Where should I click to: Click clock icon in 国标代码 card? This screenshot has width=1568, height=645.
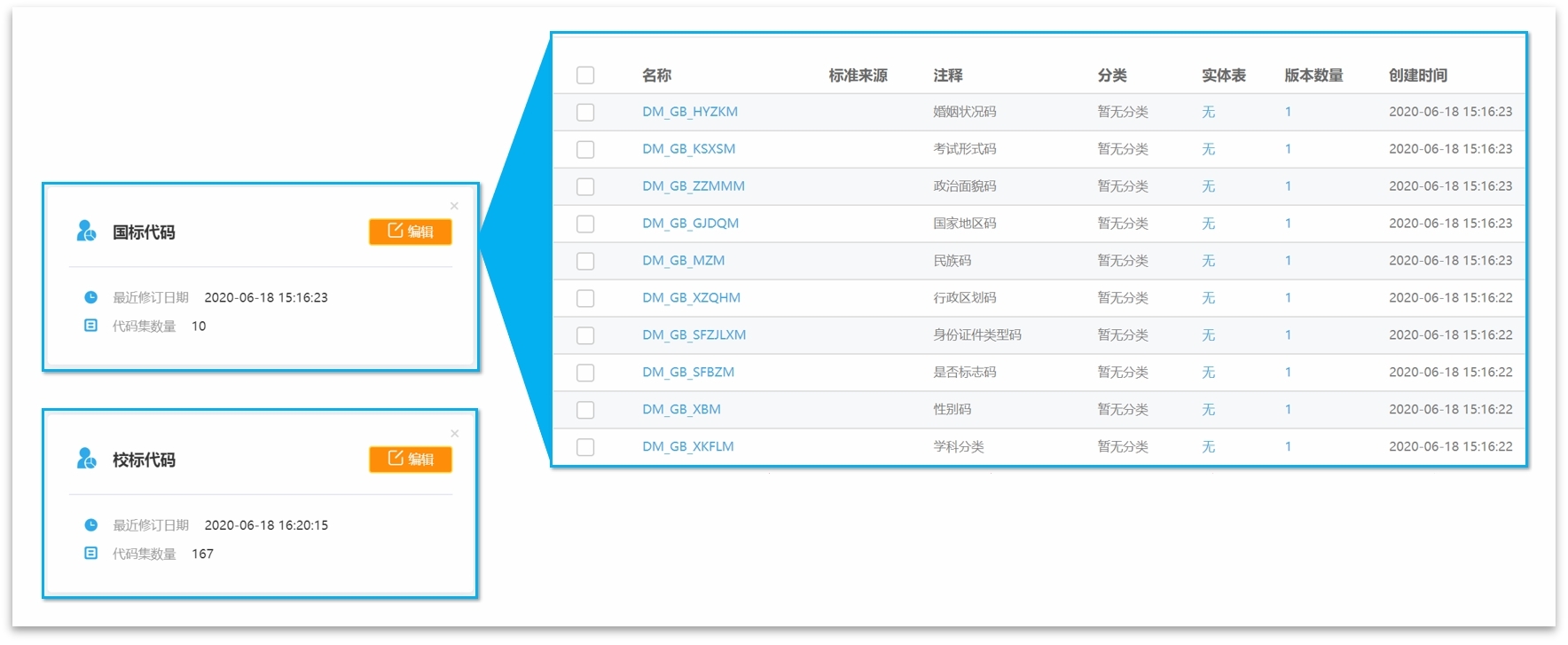[x=90, y=297]
